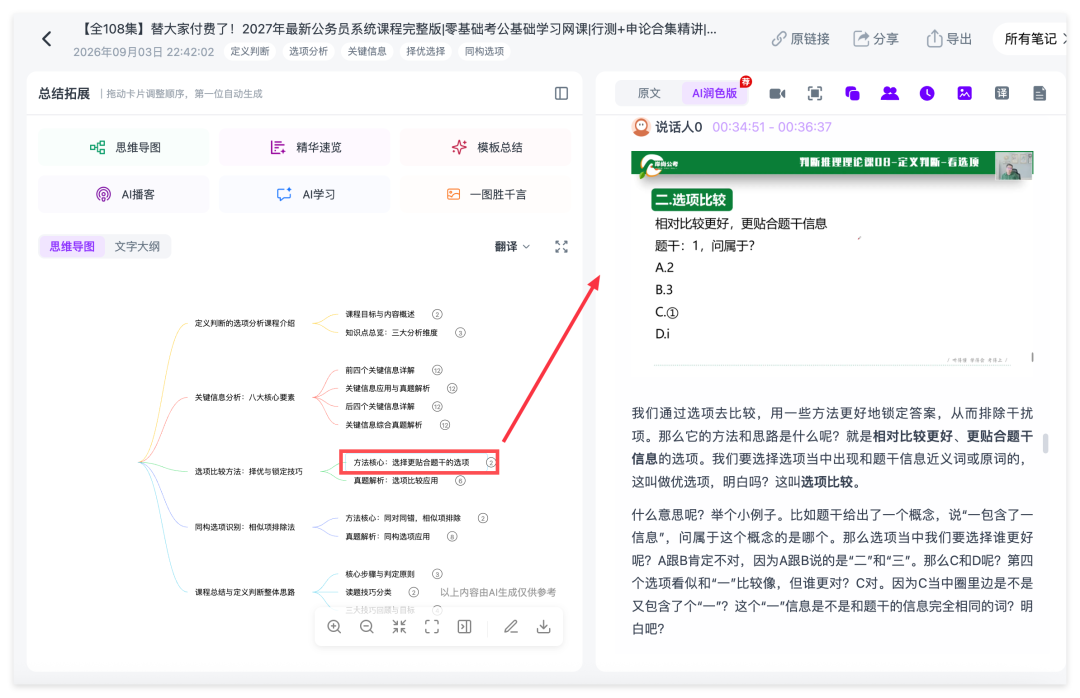Switch to the 思维导图 view tab

tap(72, 246)
